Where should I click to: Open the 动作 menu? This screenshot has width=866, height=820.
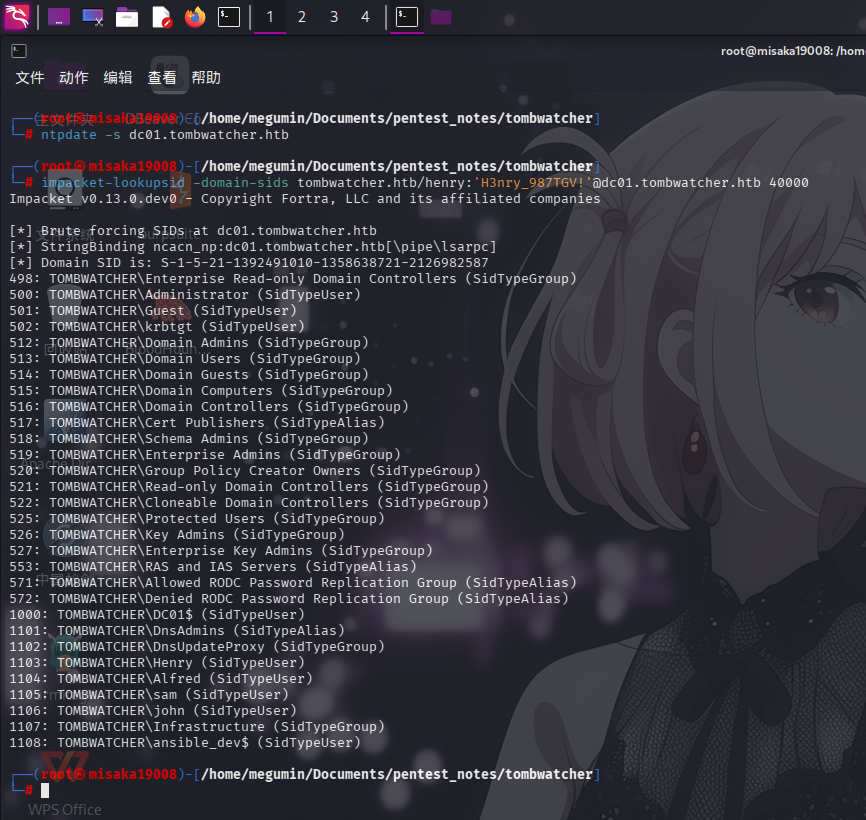coord(73,77)
